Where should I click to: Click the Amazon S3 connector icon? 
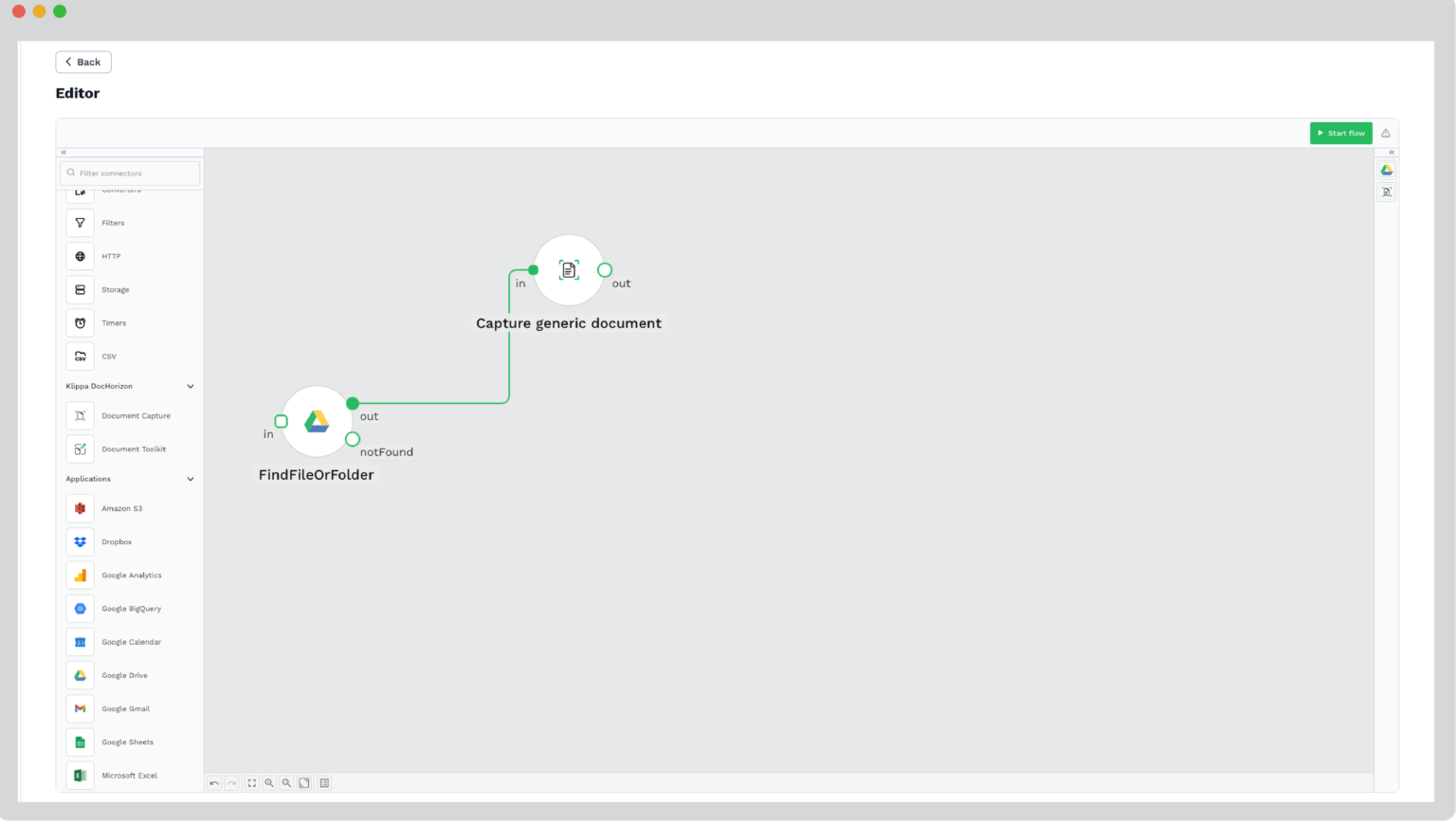click(80, 508)
